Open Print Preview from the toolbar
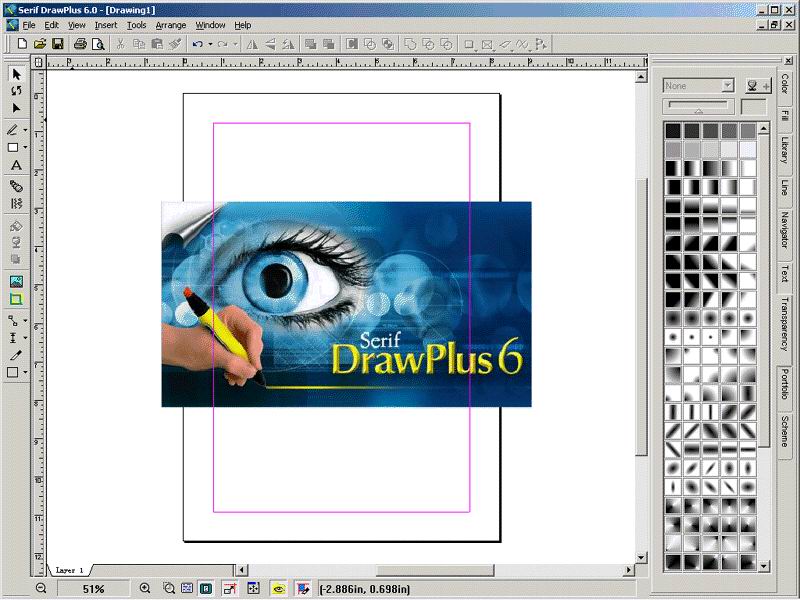This screenshot has height=600, width=800. click(x=98, y=44)
